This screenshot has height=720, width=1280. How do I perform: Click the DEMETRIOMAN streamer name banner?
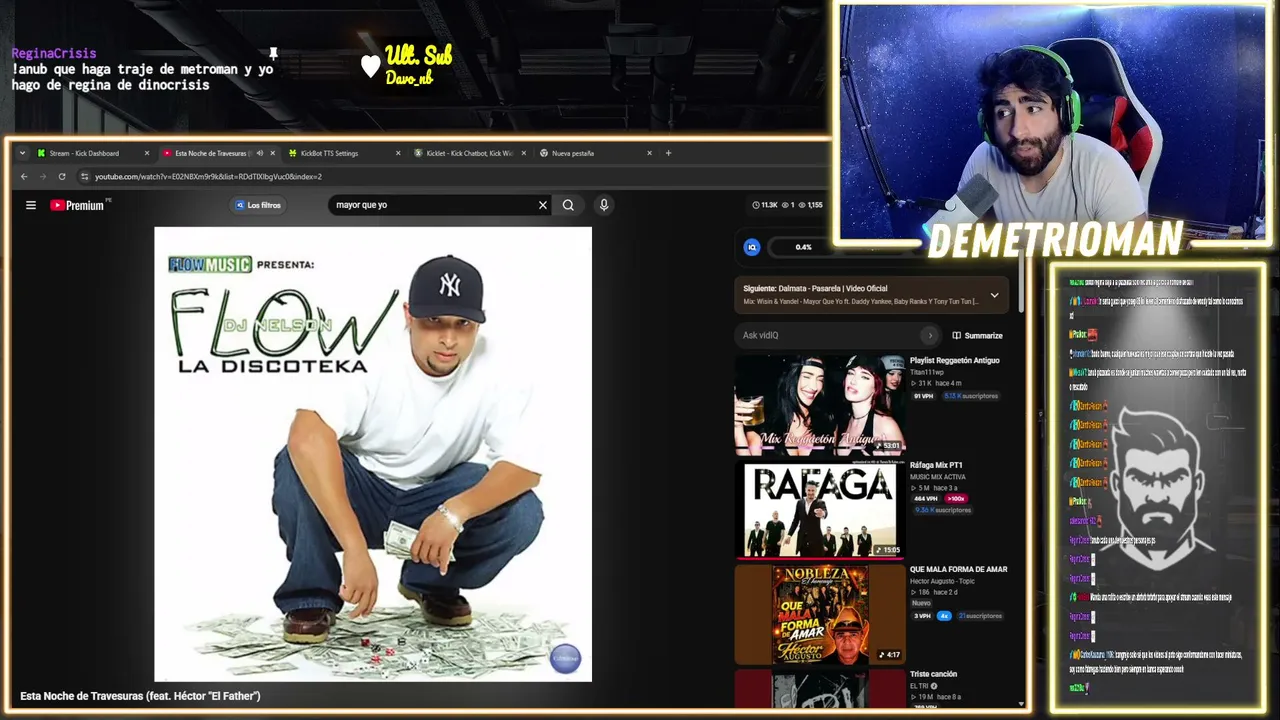1056,240
